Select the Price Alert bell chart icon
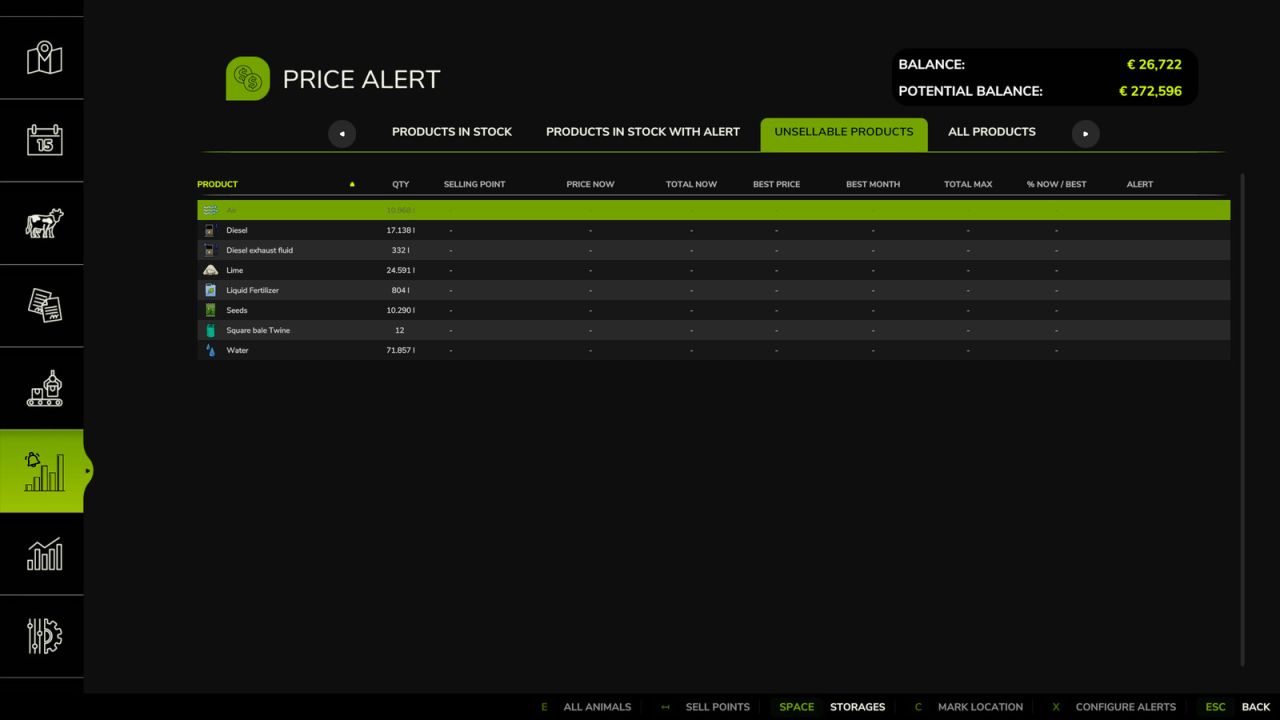Viewport: 1280px width, 720px height. click(42, 471)
